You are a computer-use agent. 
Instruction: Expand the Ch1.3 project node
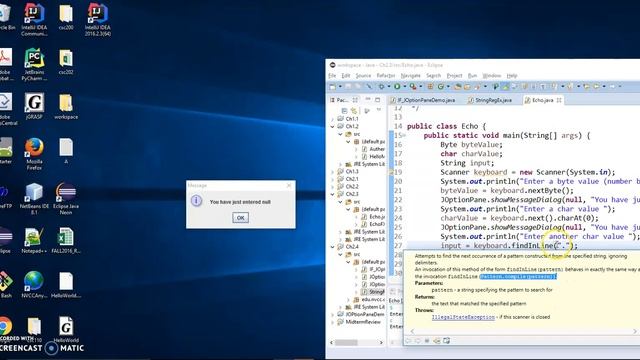[x=333, y=172]
